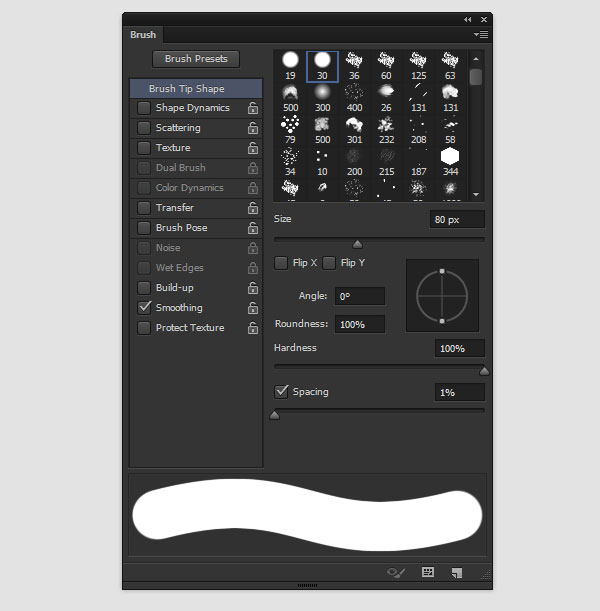Viewport: 600px width, 611px height.
Task: Lock the Shape Dynamics settings
Action: [253, 108]
